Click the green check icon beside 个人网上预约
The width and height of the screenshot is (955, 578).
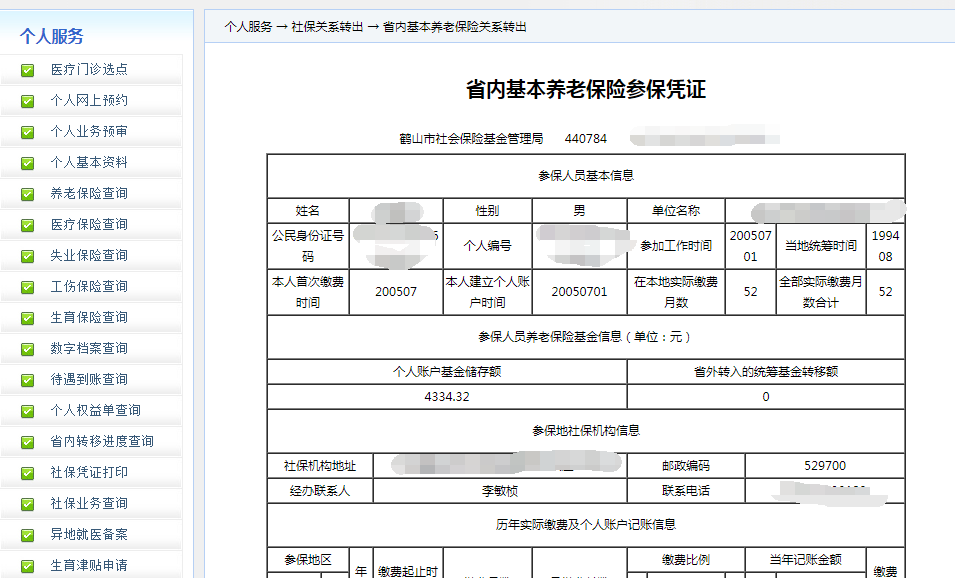point(25,100)
